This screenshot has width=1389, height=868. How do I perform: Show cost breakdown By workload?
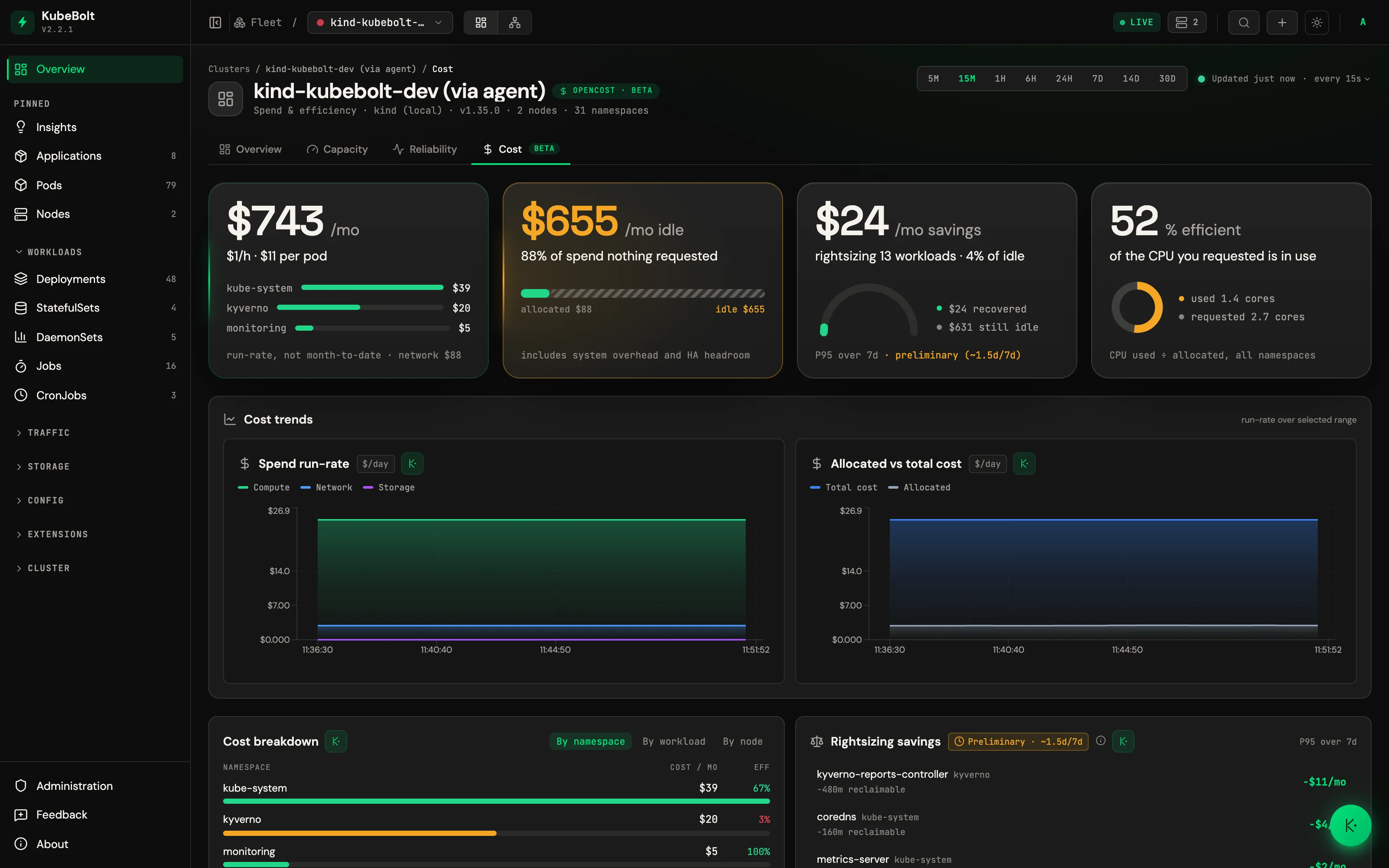(674, 741)
